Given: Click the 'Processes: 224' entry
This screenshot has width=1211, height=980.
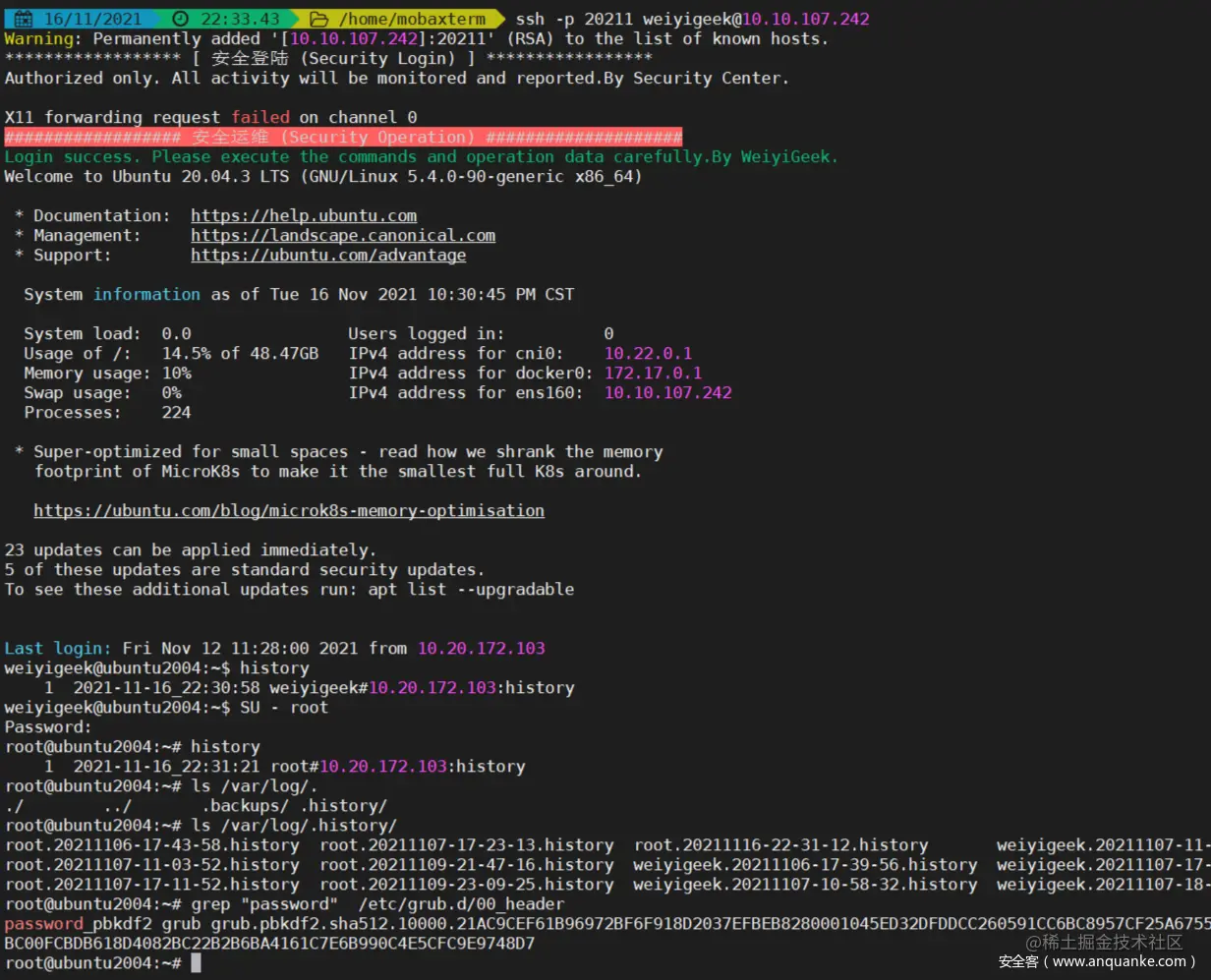Looking at the screenshot, I should pyautogui.click(x=107, y=412).
